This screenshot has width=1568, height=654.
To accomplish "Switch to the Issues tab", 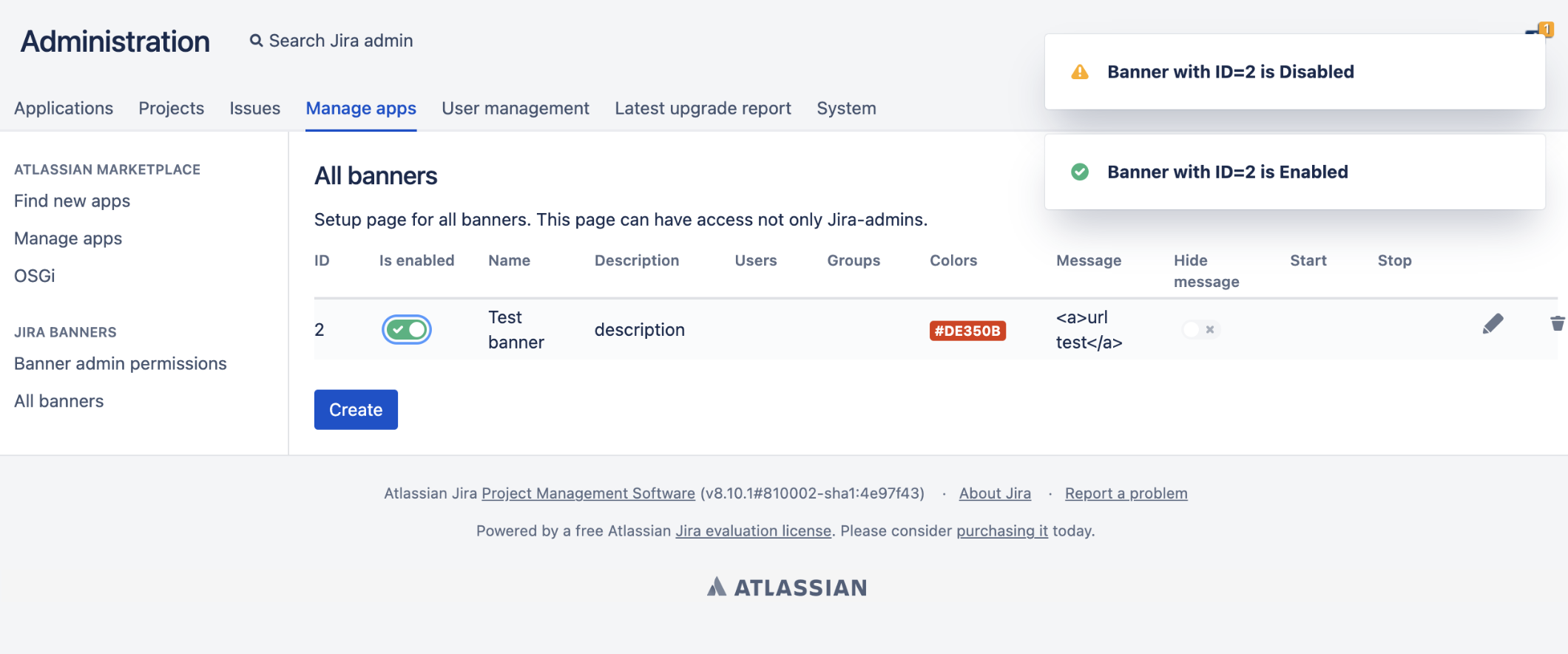I will point(254,108).
